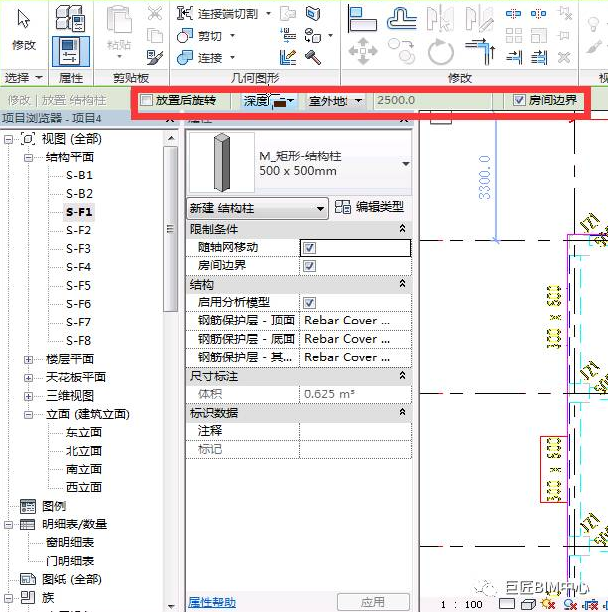Select 门明细表 schedule

tap(70, 561)
